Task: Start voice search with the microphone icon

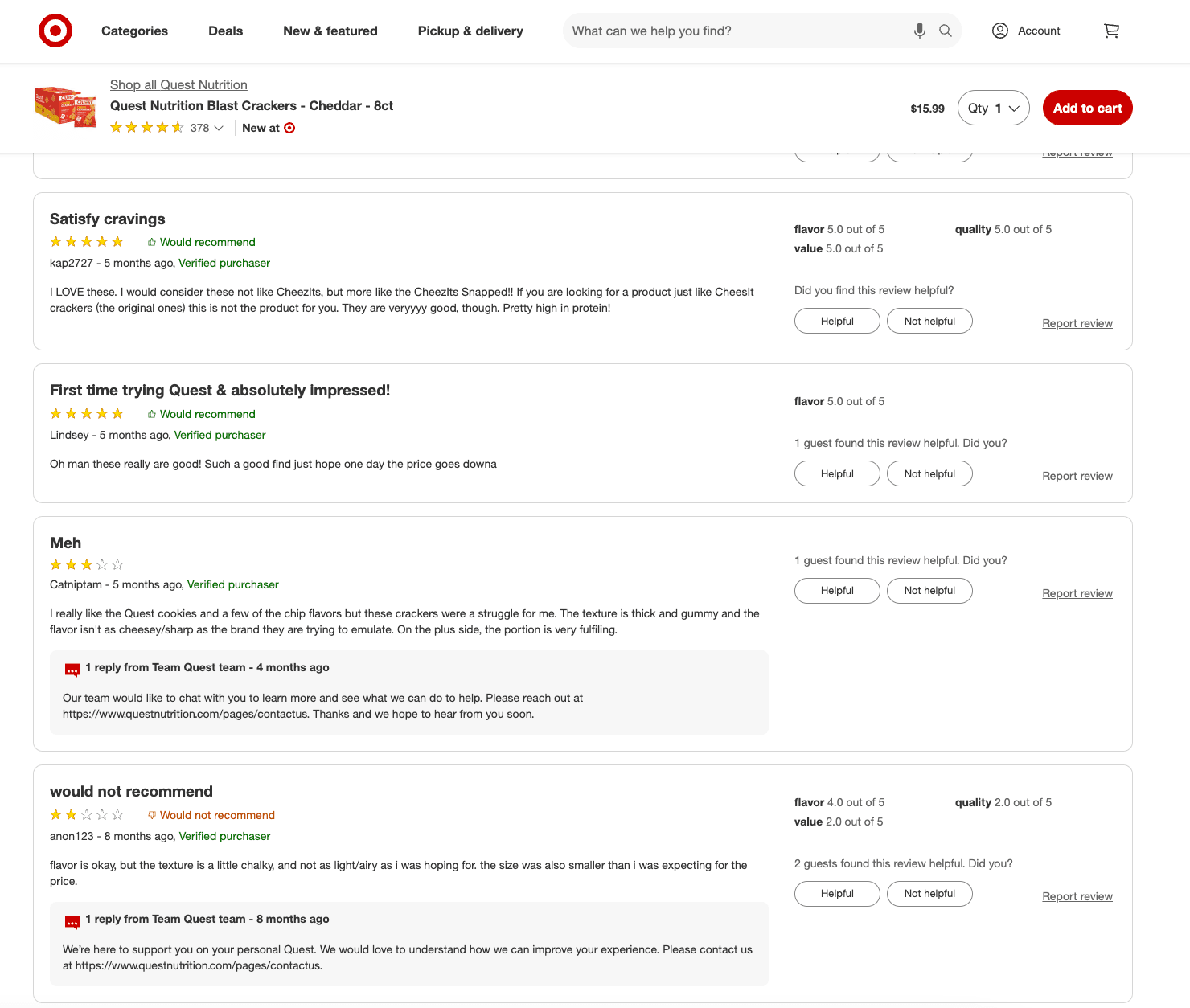Action: pyautogui.click(x=920, y=31)
